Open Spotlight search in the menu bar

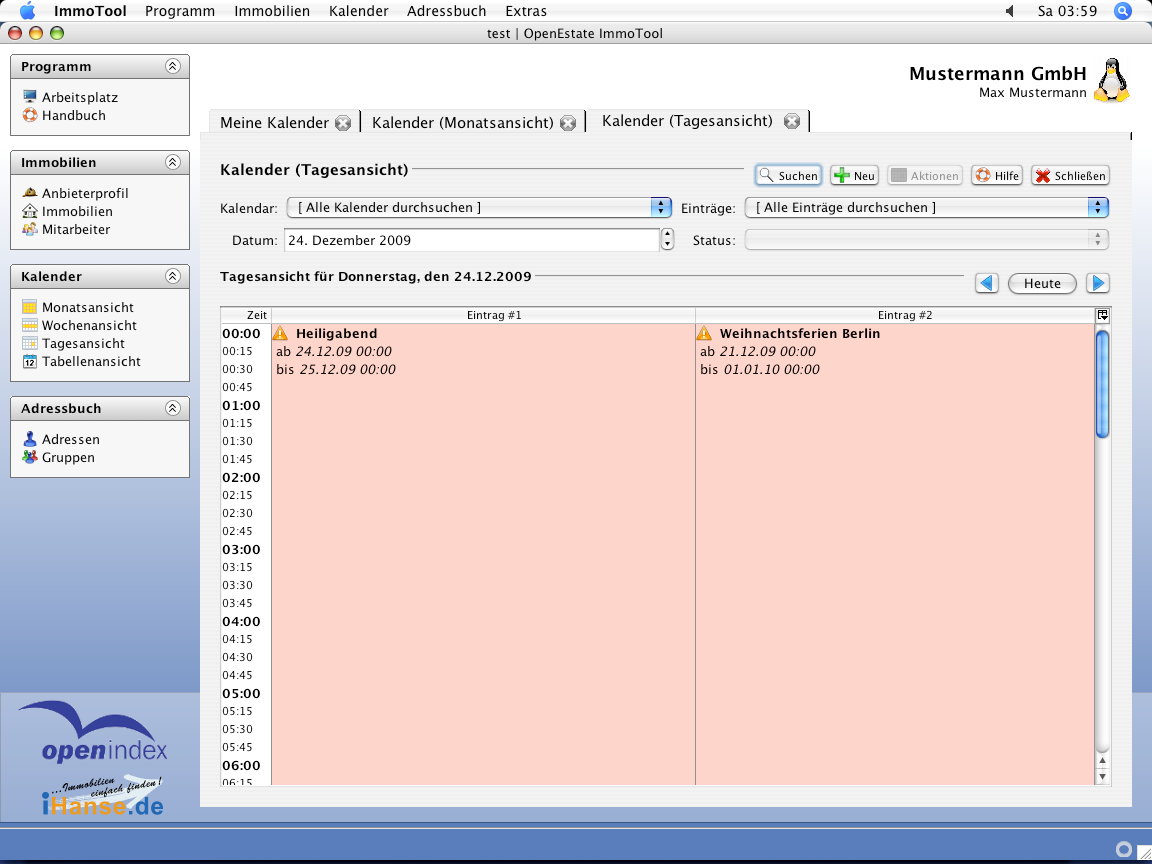coord(1122,11)
